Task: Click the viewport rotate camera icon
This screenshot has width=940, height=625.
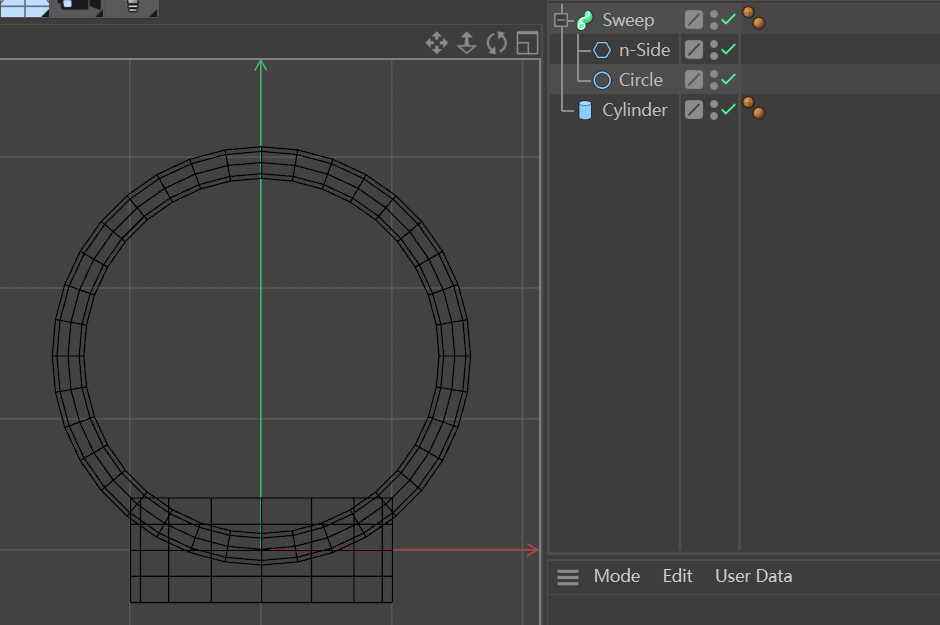Action: (x=497, y=43)
